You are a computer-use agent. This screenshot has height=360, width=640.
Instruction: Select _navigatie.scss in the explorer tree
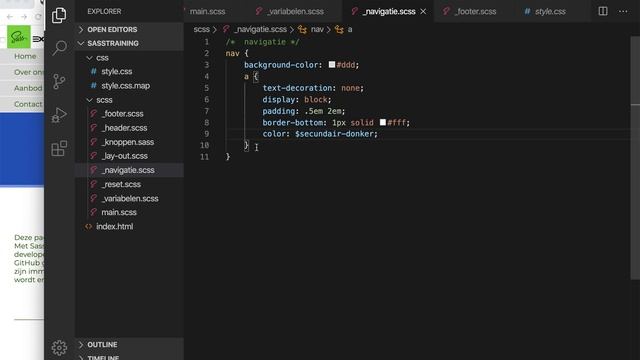click(129, 170)
